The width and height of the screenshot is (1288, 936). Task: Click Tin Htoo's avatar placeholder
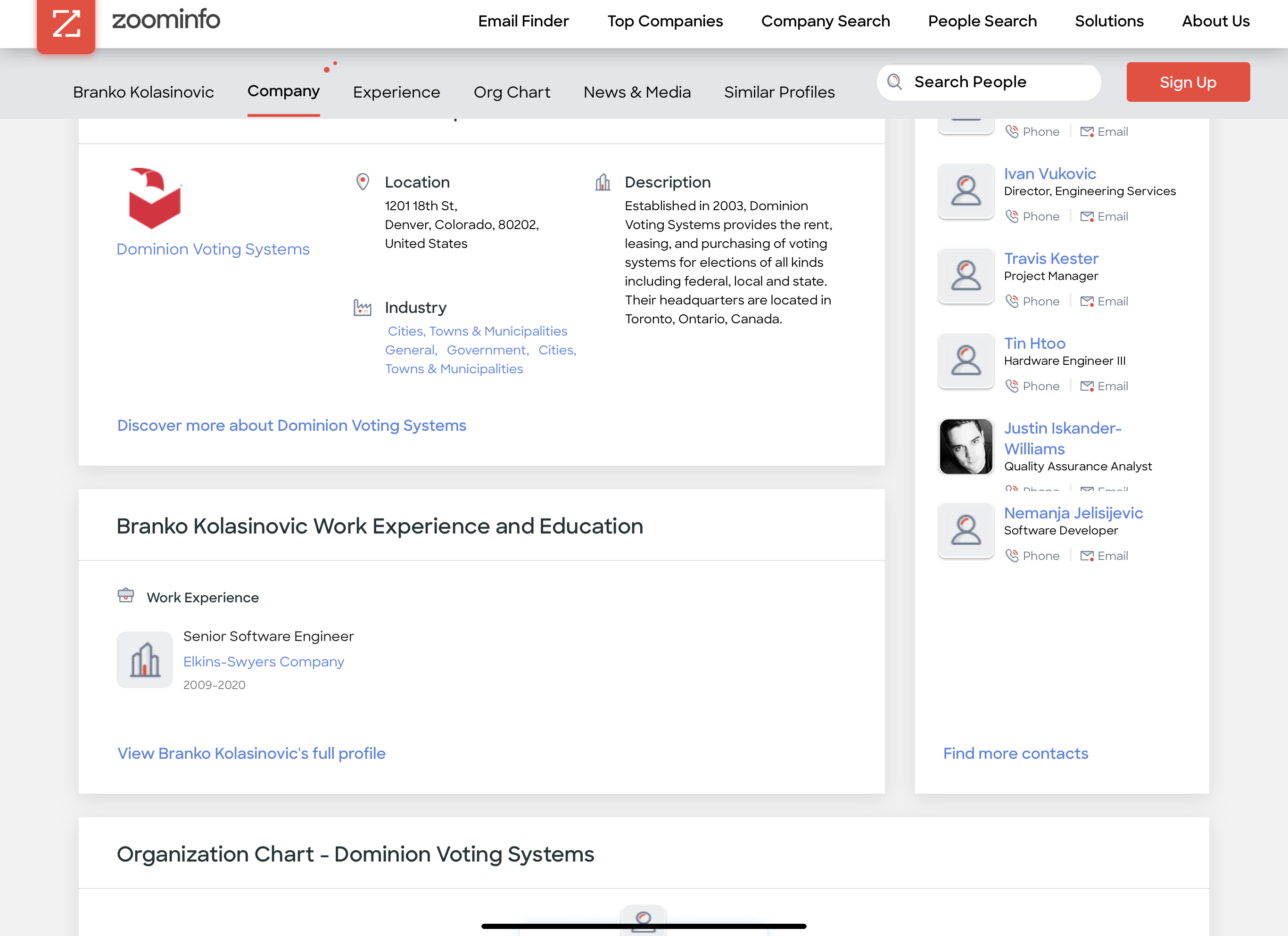966,361
